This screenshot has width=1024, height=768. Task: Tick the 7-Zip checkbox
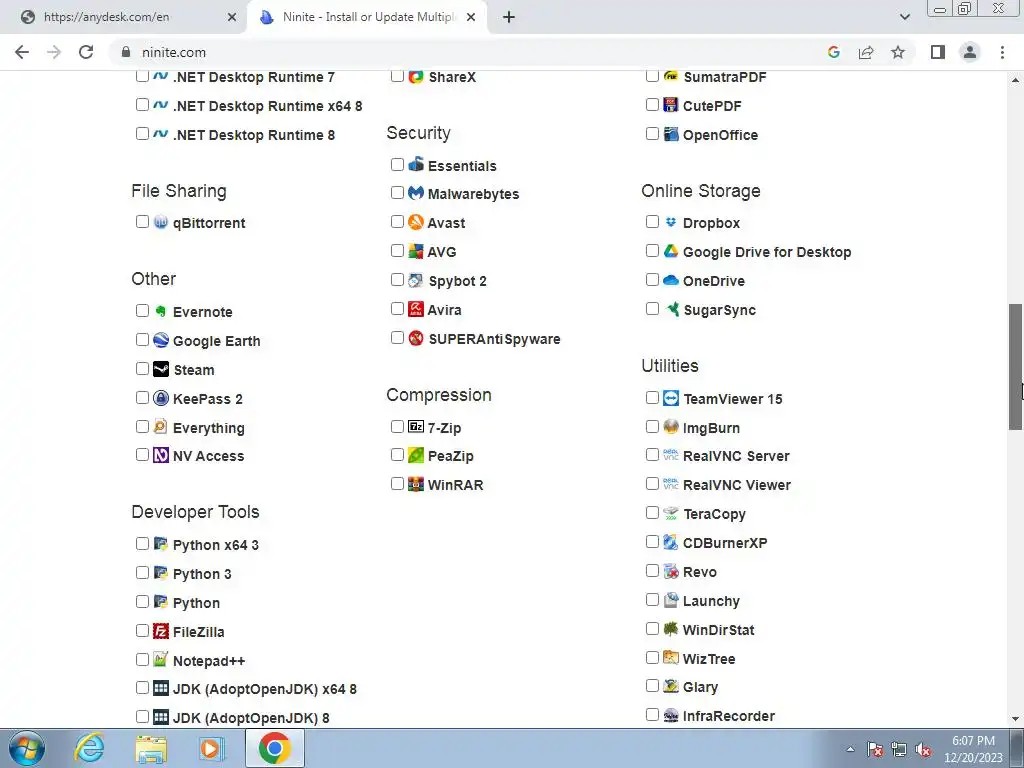tap(397, 426)
